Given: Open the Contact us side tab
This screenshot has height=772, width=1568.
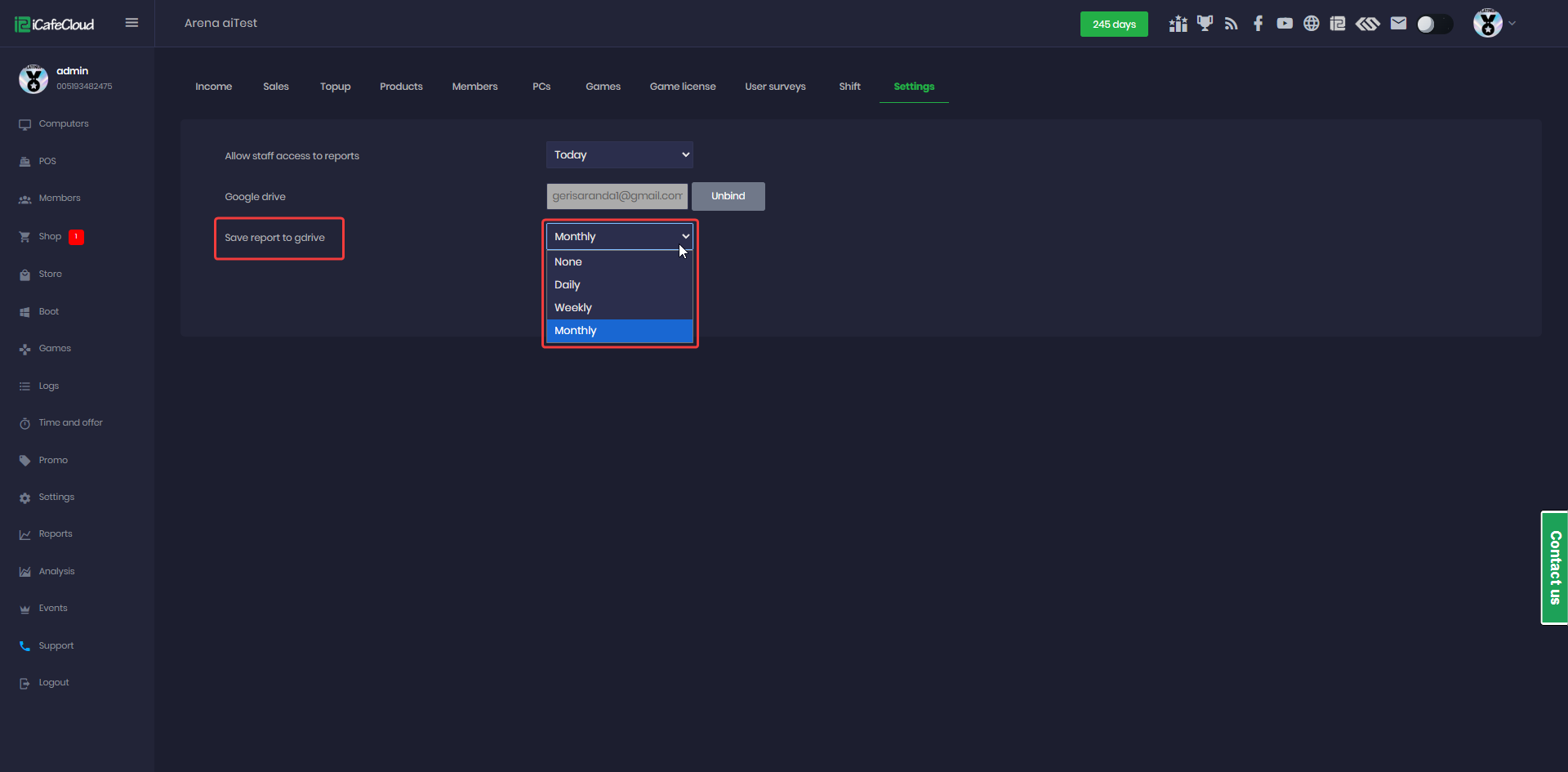Looking at the screenshot, I should 1554,568.
